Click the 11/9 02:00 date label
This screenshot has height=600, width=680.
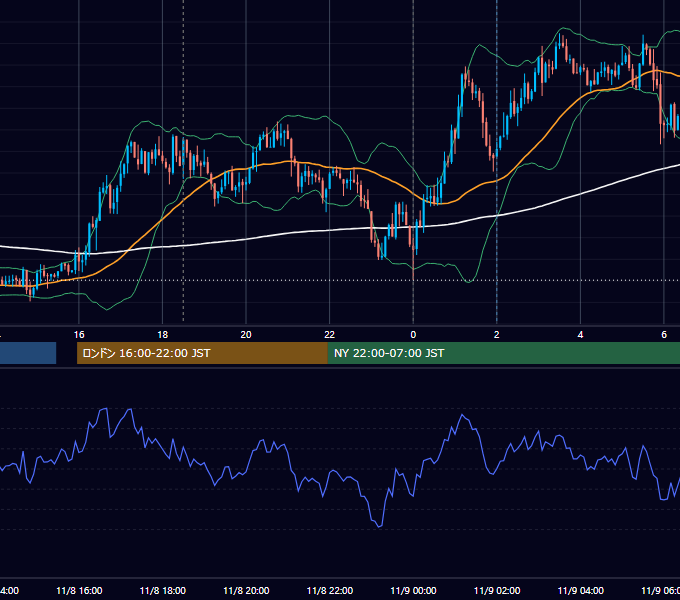point(497,590)
